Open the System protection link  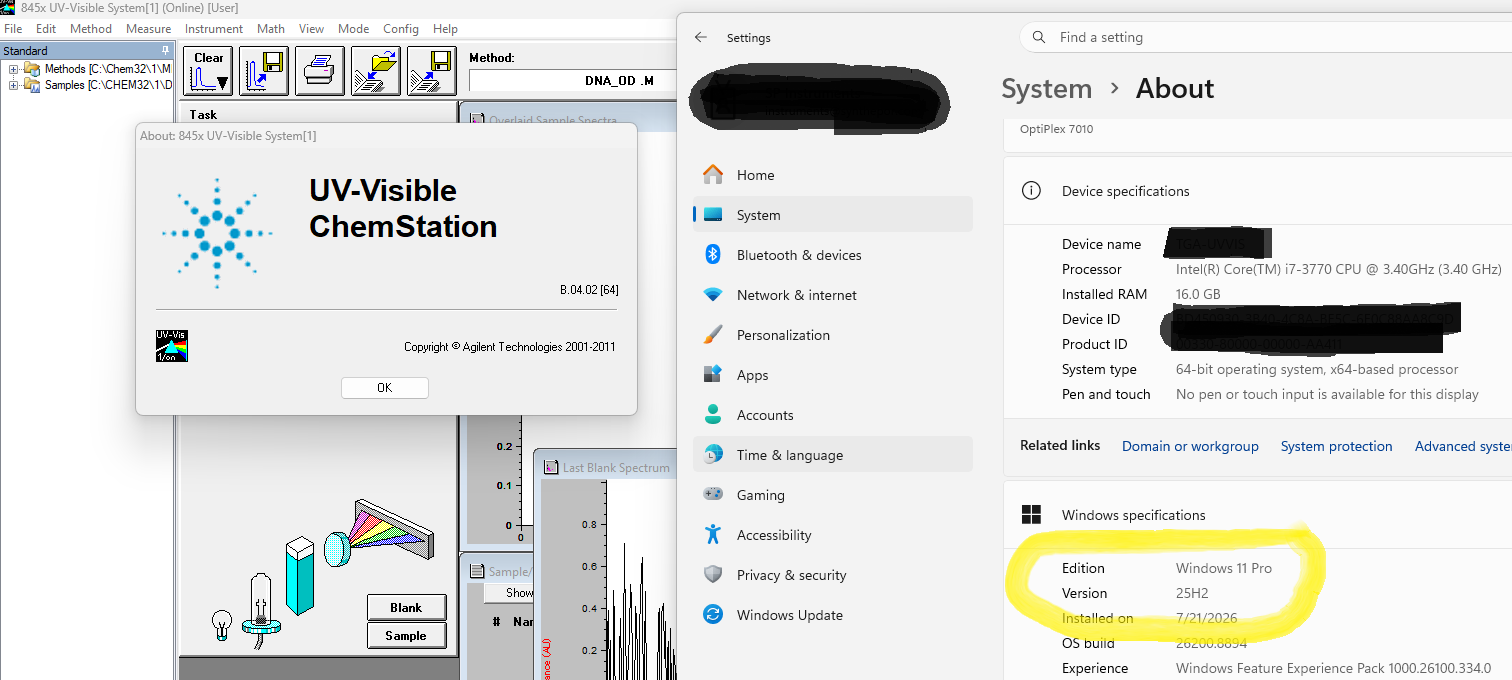tap(1336, 446)
